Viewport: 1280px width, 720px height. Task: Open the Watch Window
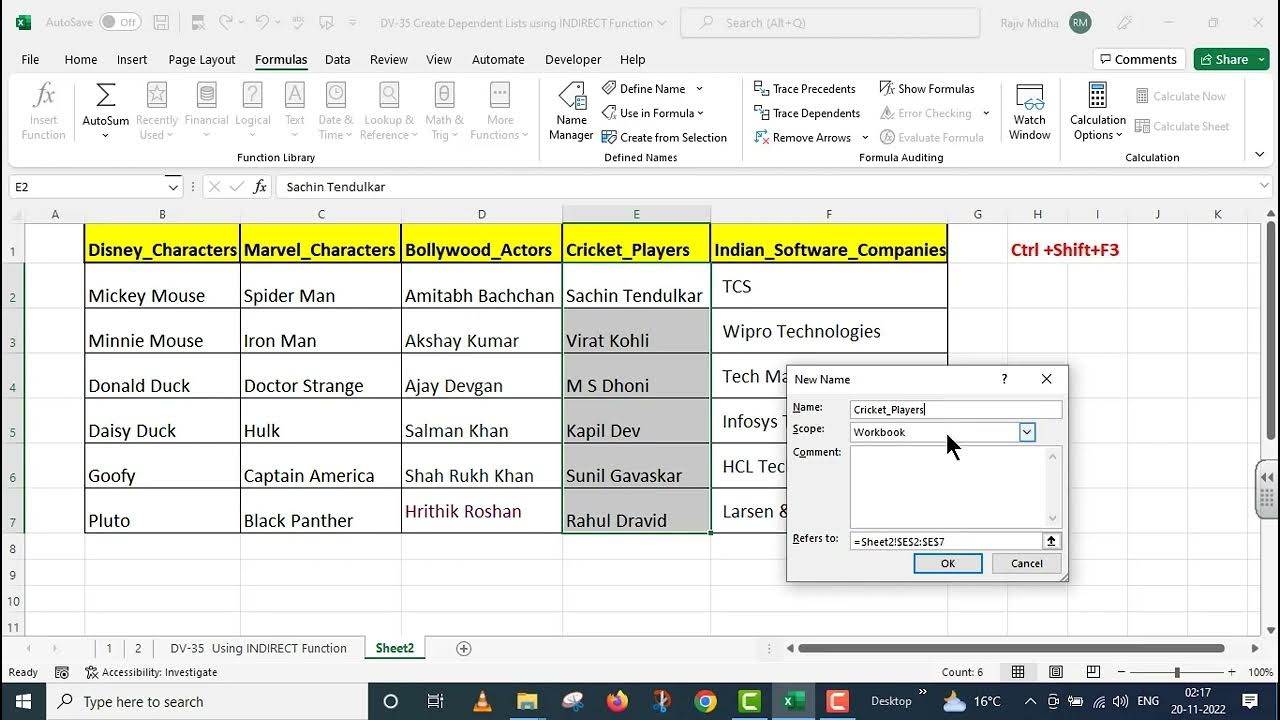point(1029,111)
